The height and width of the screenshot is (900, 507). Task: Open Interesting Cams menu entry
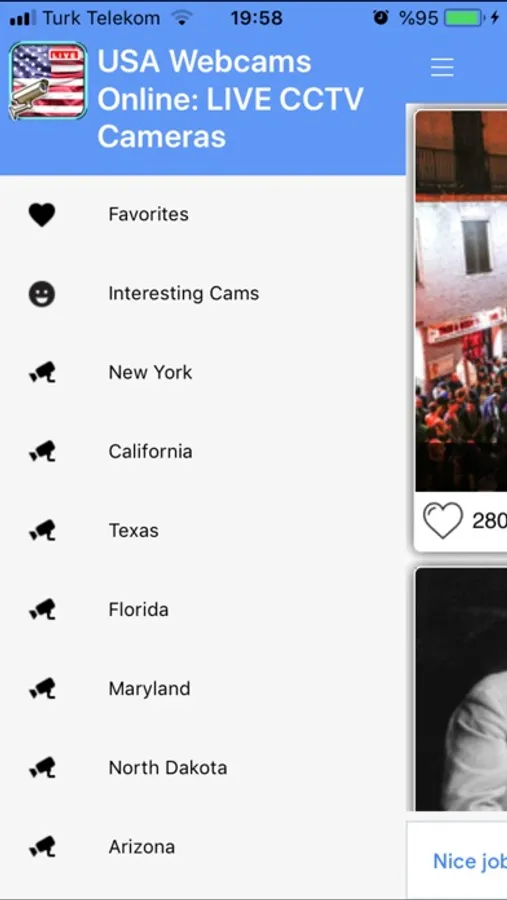pos(203,294)
